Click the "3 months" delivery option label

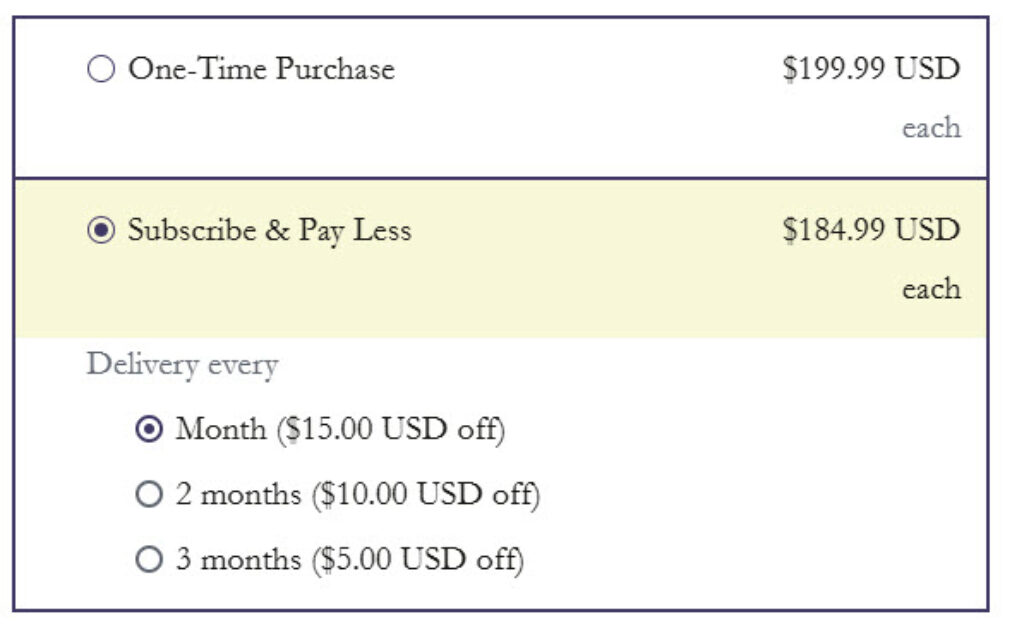238,559
